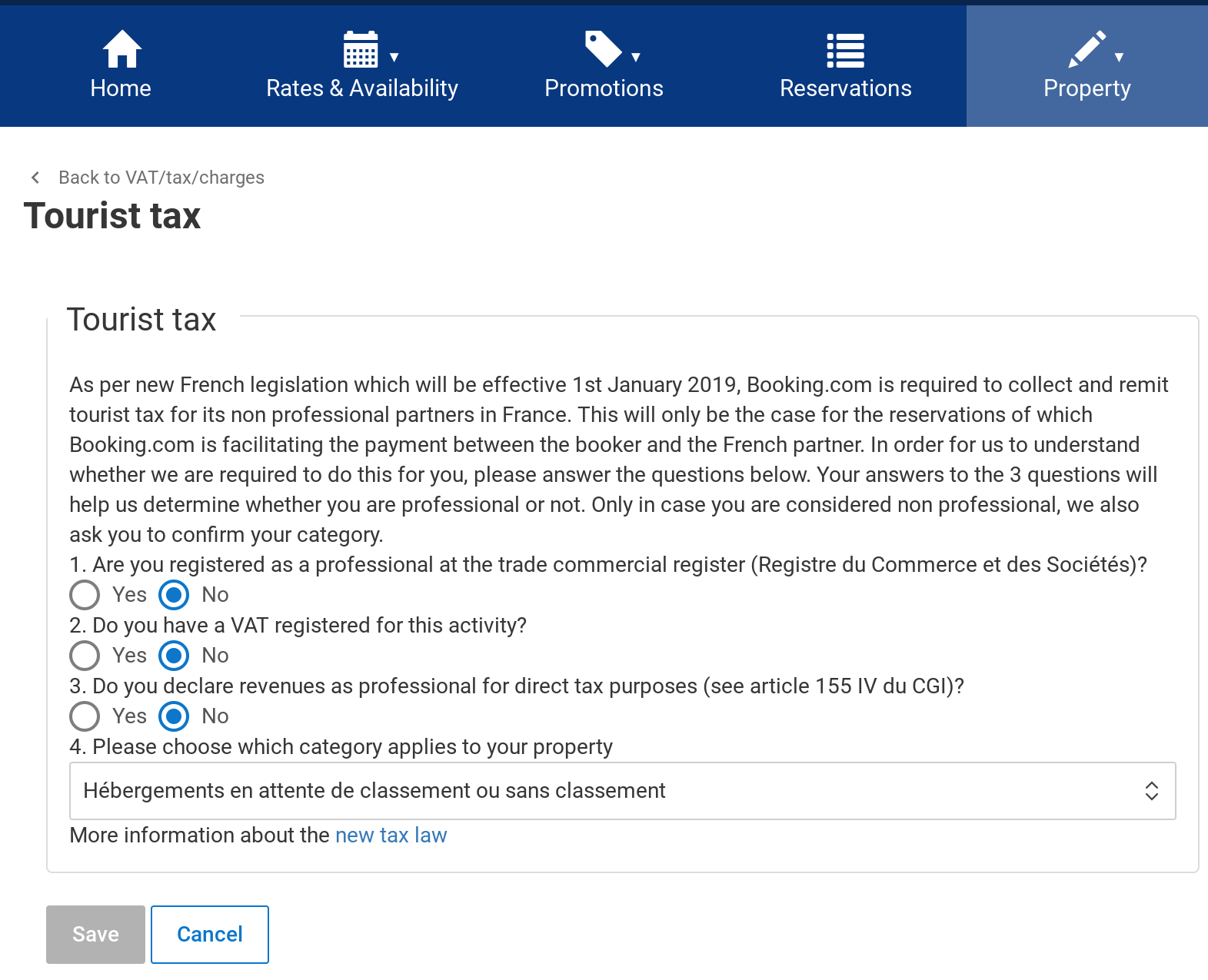Image resolution: width=1208 pixels, height=980 pixels.
Task: Click the Cancel button
Action: click(210, 935)
